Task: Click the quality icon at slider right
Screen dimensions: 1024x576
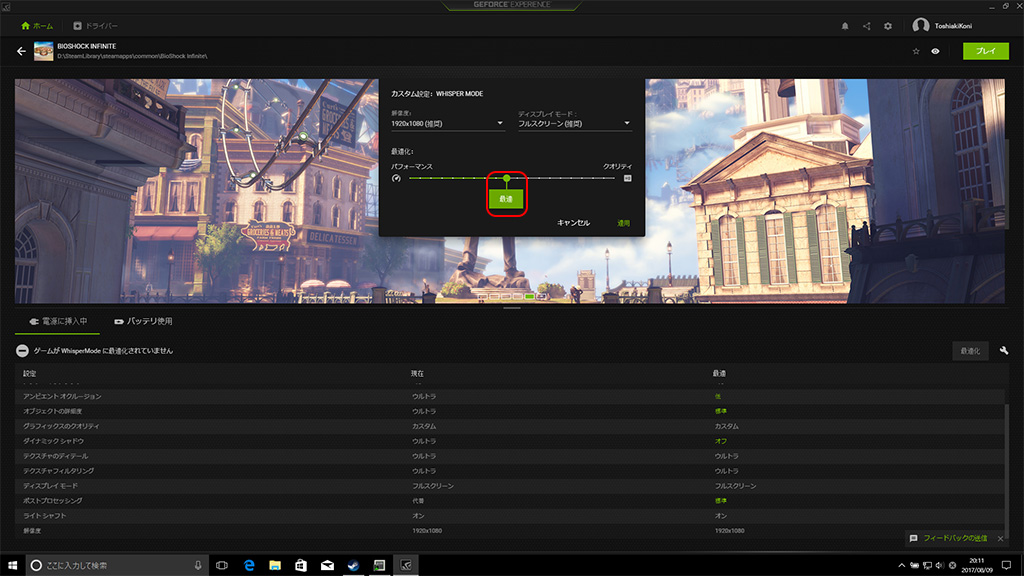Action: [628, 178]
